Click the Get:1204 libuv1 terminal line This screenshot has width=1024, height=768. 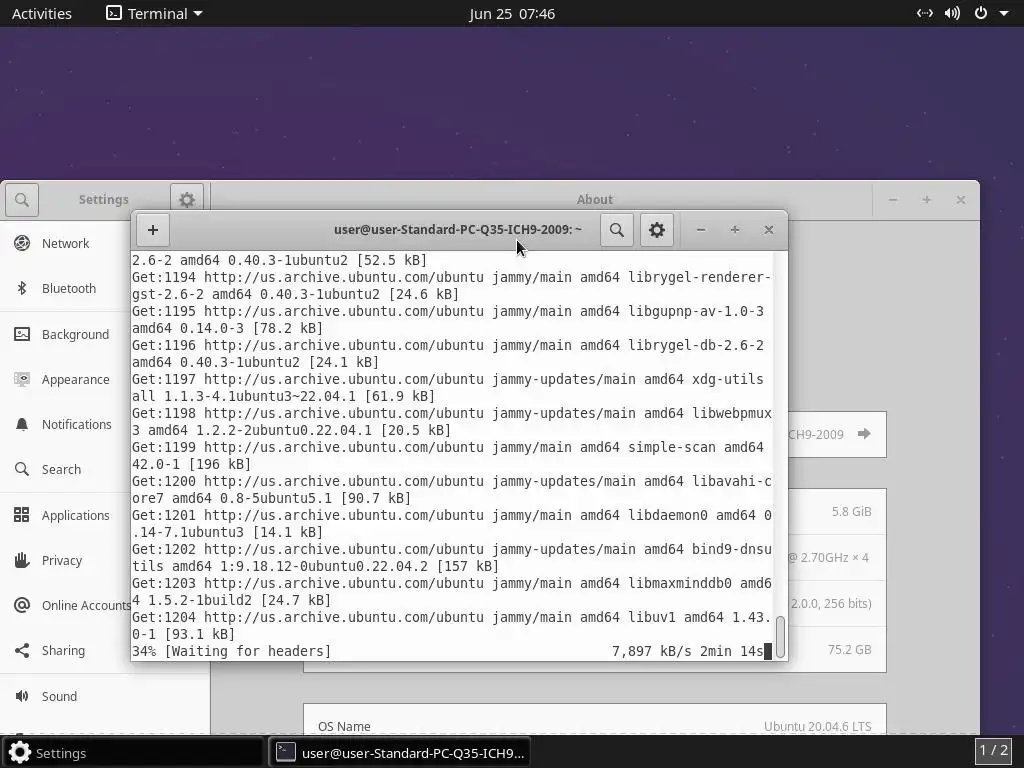(x=452, y=626)
